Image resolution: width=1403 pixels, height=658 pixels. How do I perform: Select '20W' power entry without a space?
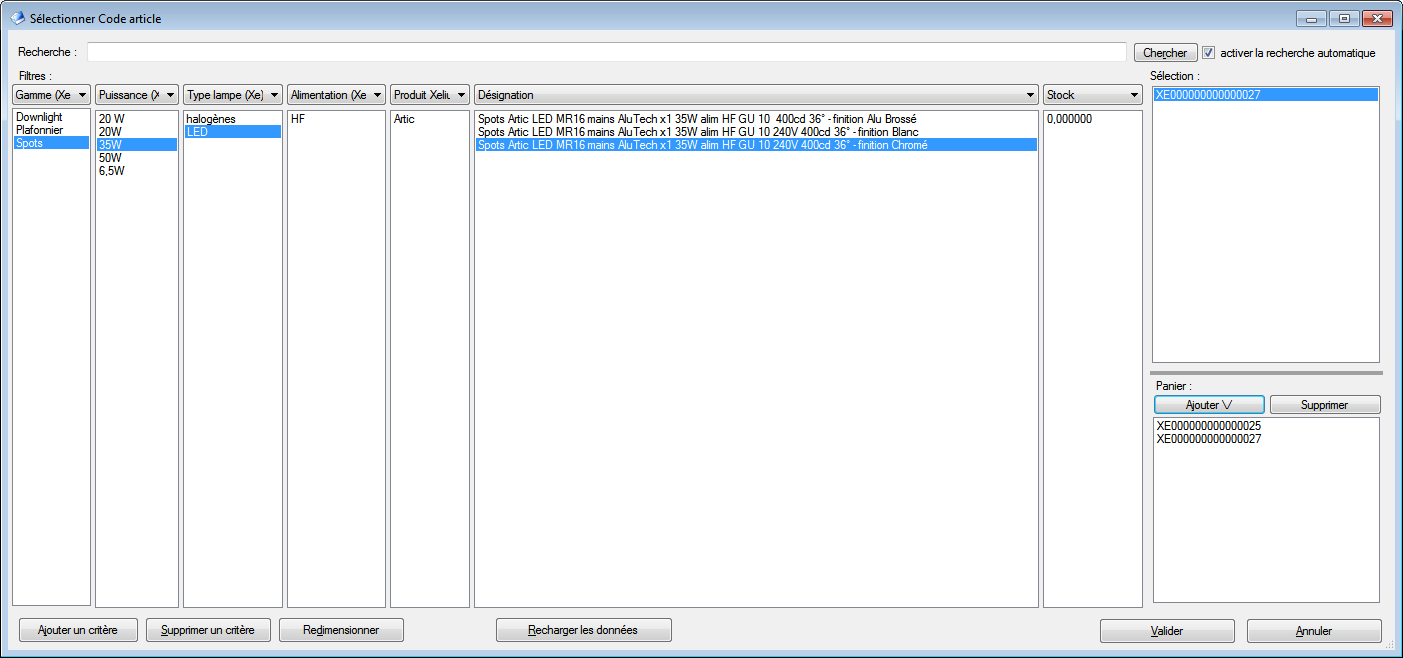(x=137, y=132)
